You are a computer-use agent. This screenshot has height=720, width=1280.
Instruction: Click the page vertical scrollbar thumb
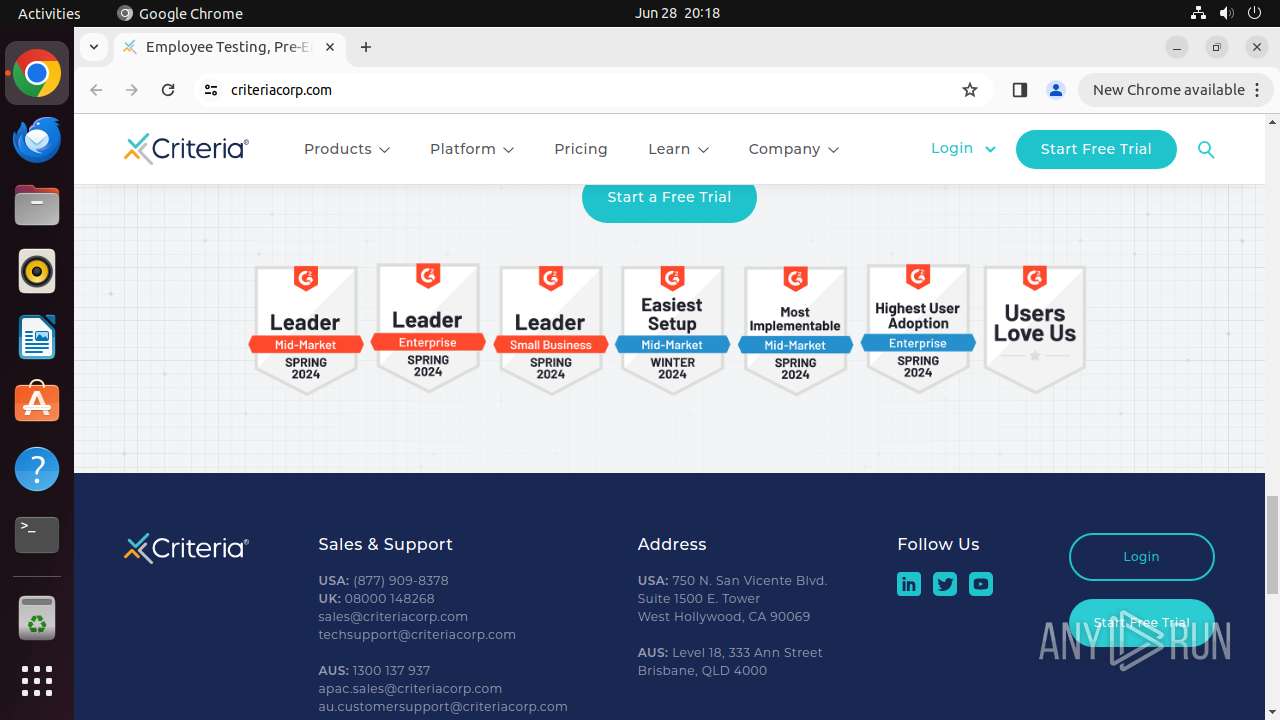click(1272, 545)
